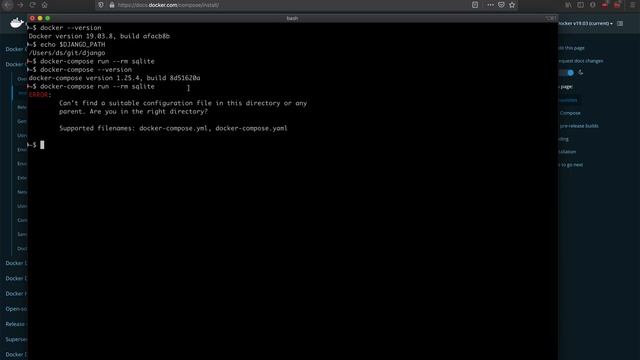Open the browser home page icon

44,5
